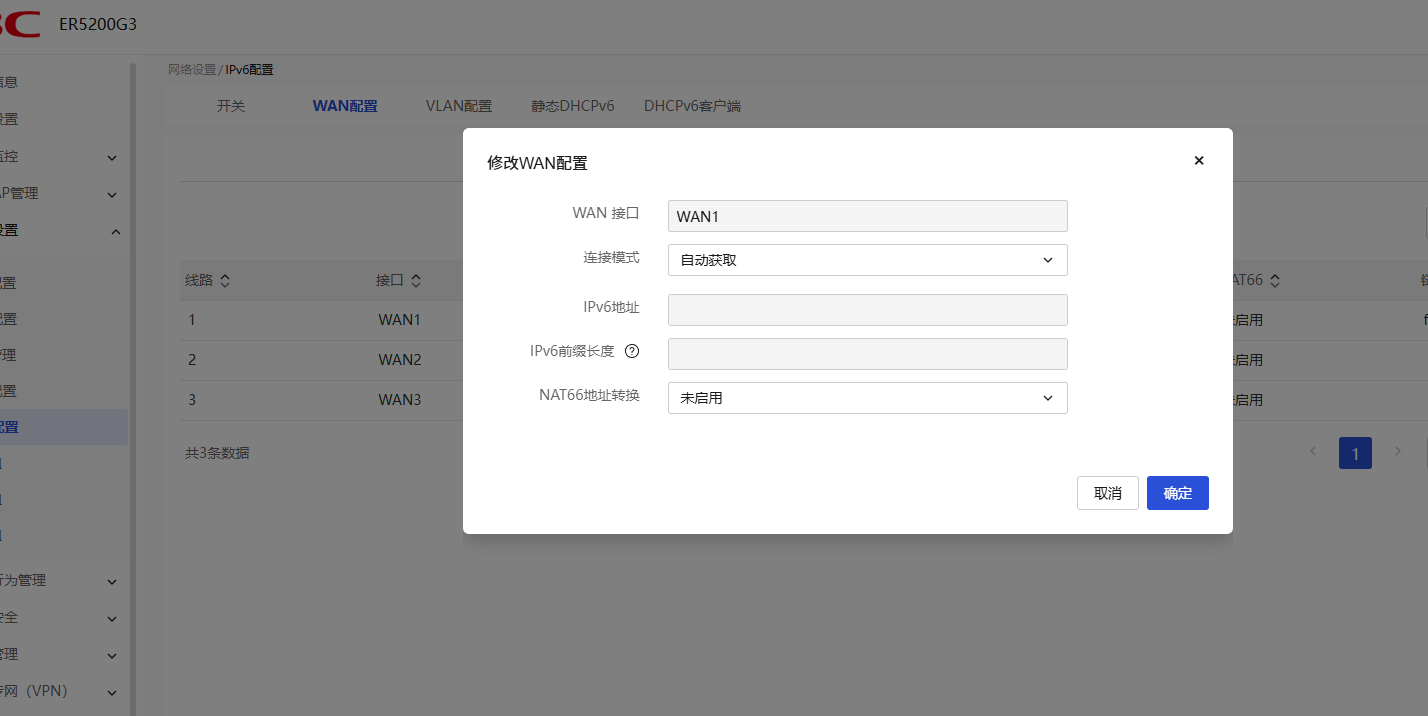The image size is (1428, 716).
Task: Select page 1 in pagination
Action: click(1355, 453)
